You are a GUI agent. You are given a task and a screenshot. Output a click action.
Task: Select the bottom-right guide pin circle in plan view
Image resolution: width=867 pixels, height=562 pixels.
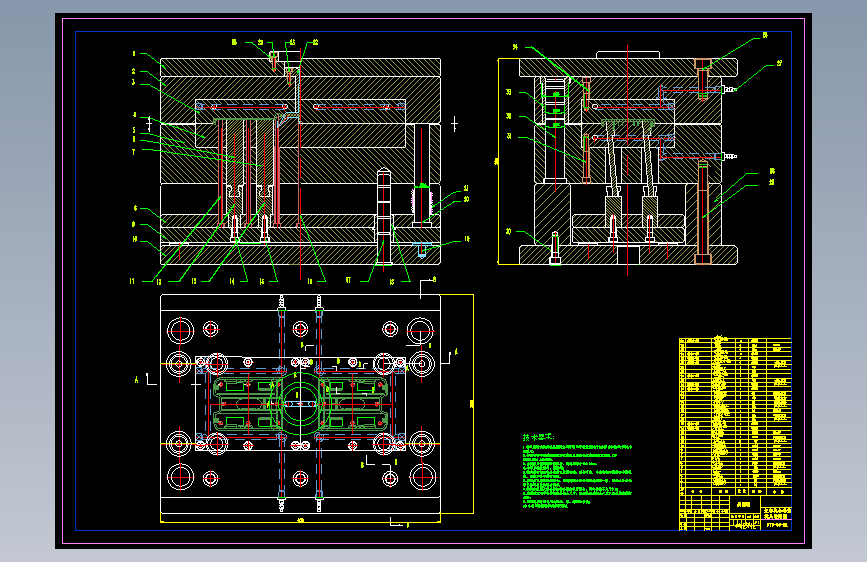pyautogui.click(x=421, y=476)
